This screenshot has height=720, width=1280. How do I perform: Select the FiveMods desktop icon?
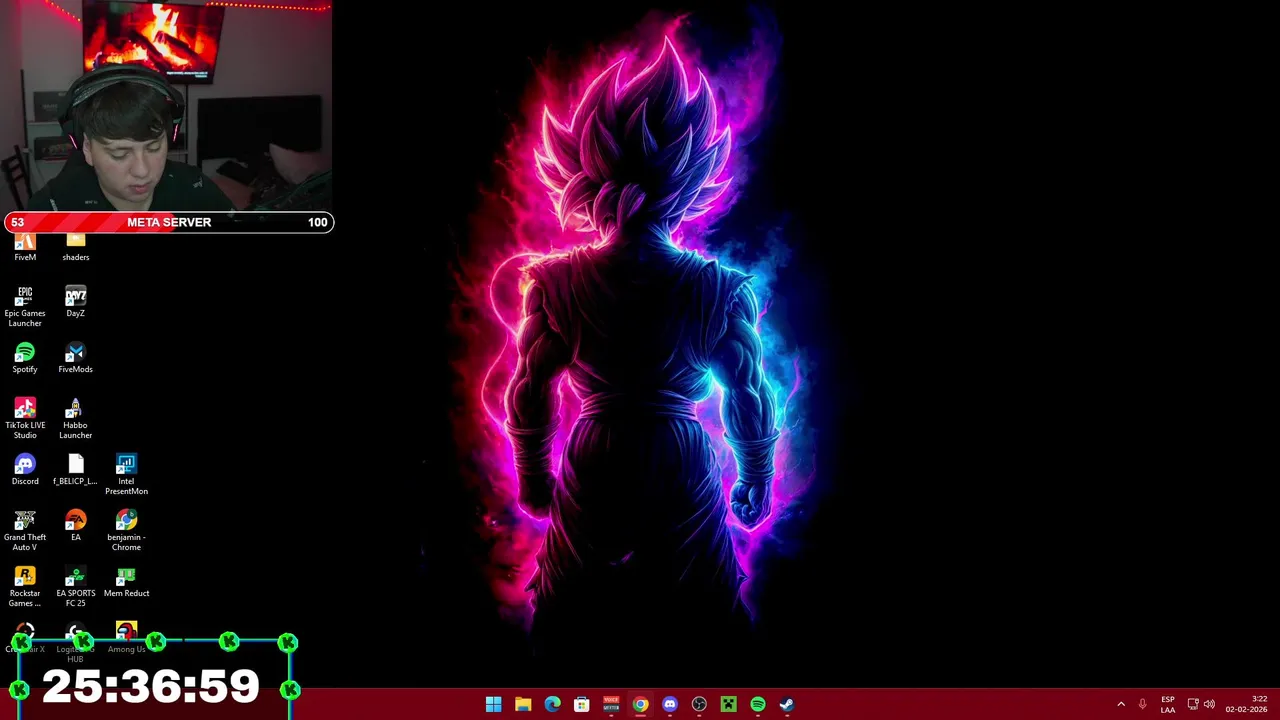point(76,358)
